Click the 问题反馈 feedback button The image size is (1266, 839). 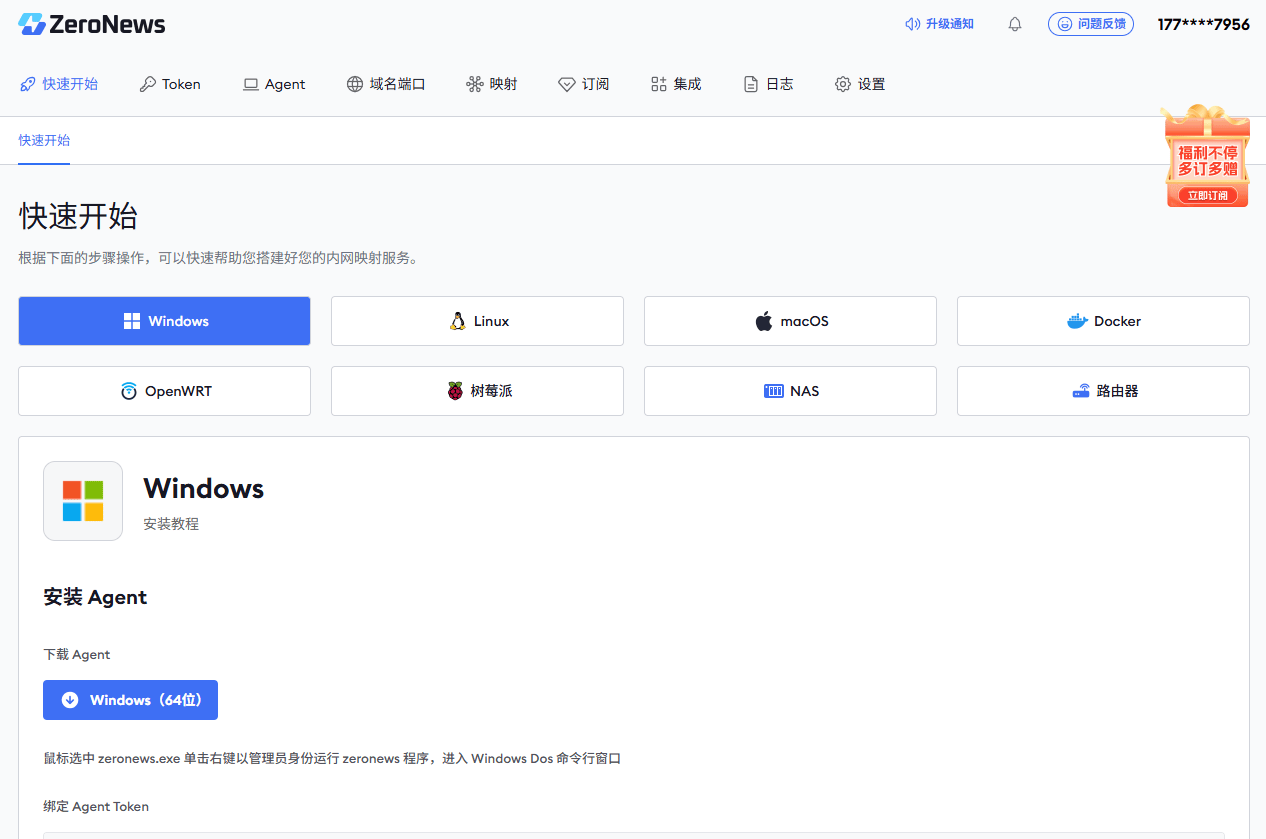[x=1091, y=24]
